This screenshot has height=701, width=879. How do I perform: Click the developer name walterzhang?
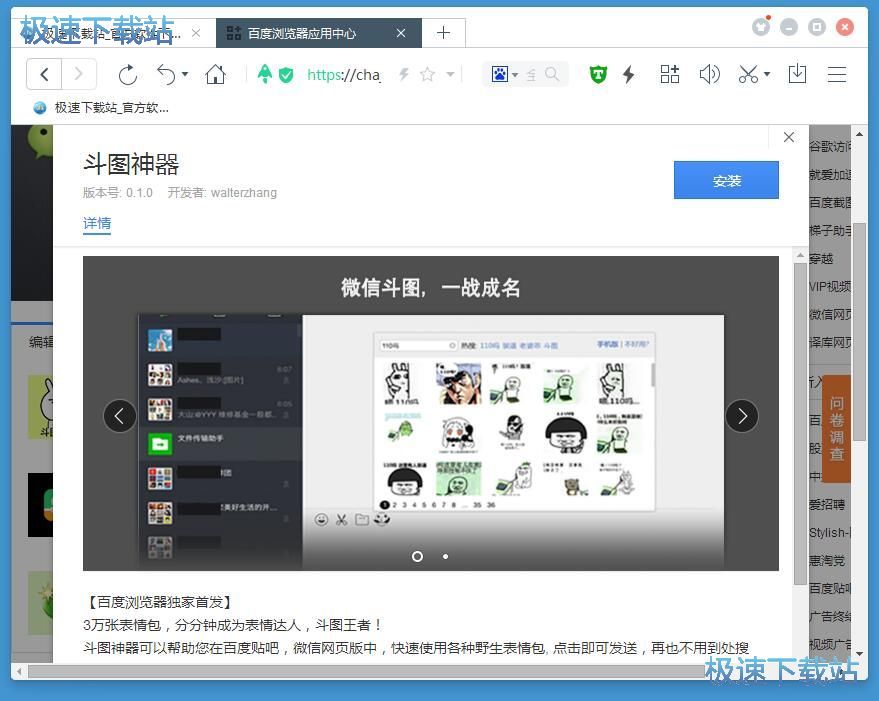(x=243, y=193)
